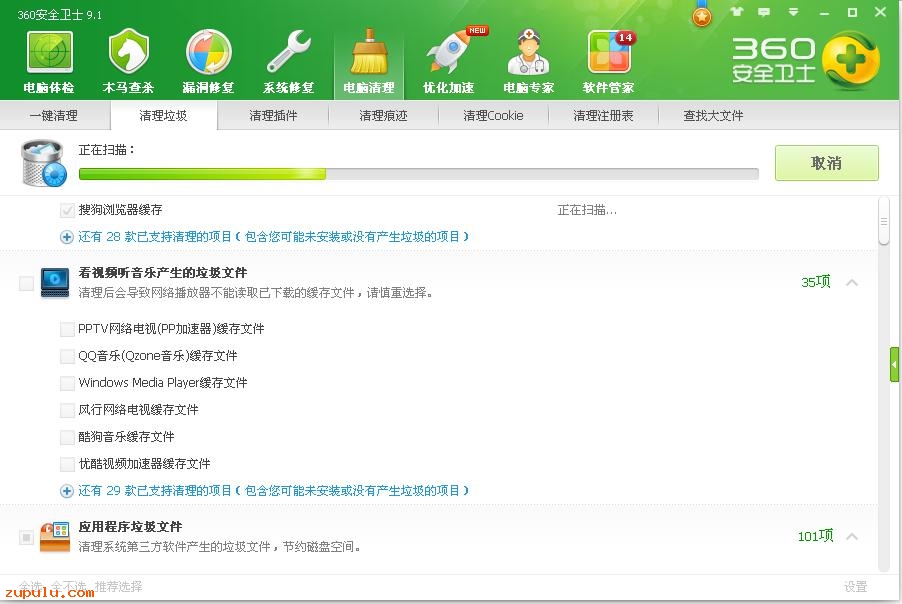Image resolution: width=902 pixels, height=604 pixels.
Task: Switch to 清理痕迹 tab
Action: 383,116
